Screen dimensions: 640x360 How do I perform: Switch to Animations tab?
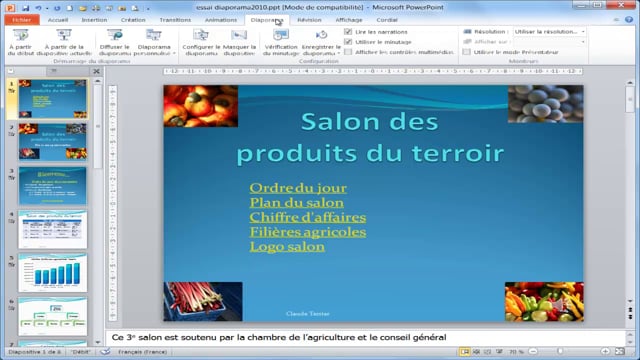coord(221,20)
